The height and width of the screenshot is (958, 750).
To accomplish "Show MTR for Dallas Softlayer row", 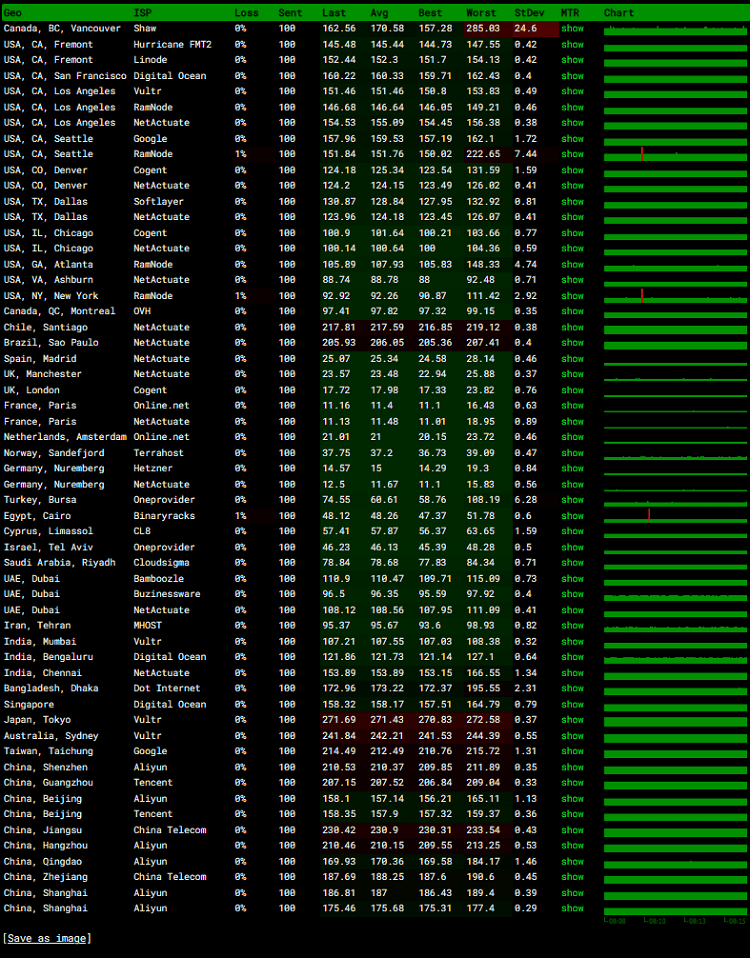I will click(572, 201).
